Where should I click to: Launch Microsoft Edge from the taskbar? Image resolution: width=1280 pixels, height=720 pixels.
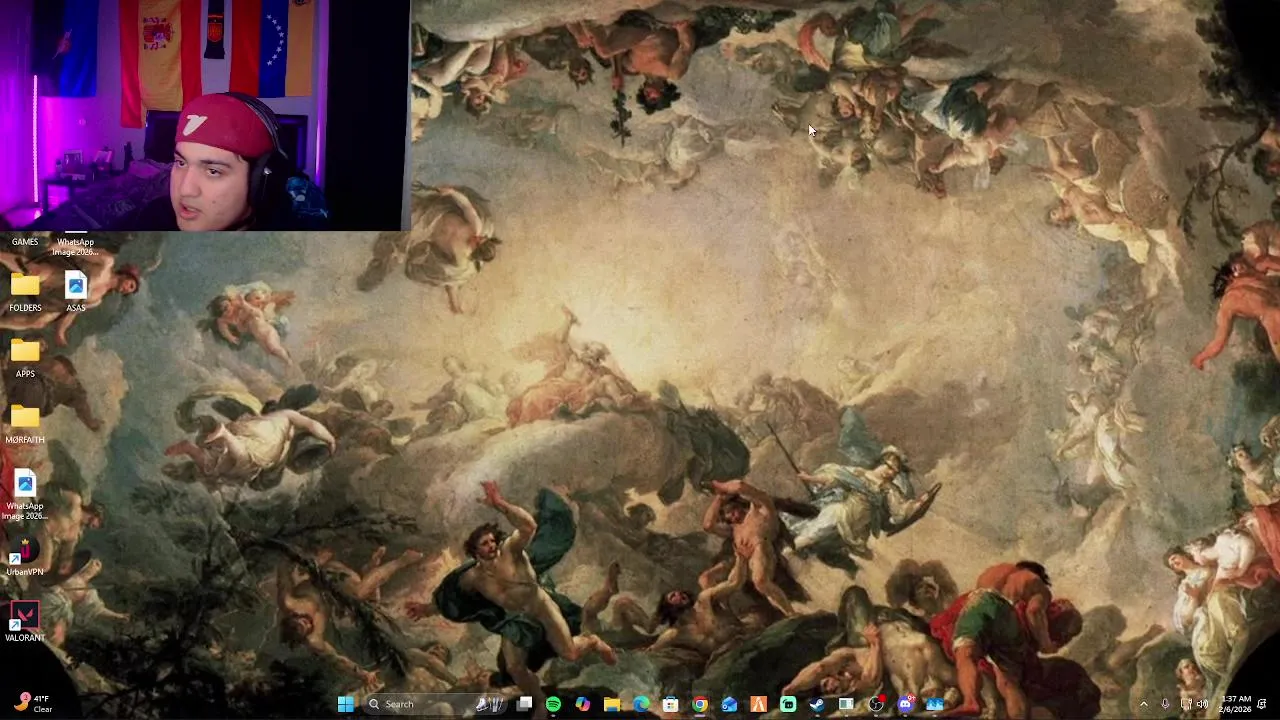click(641, 704)
